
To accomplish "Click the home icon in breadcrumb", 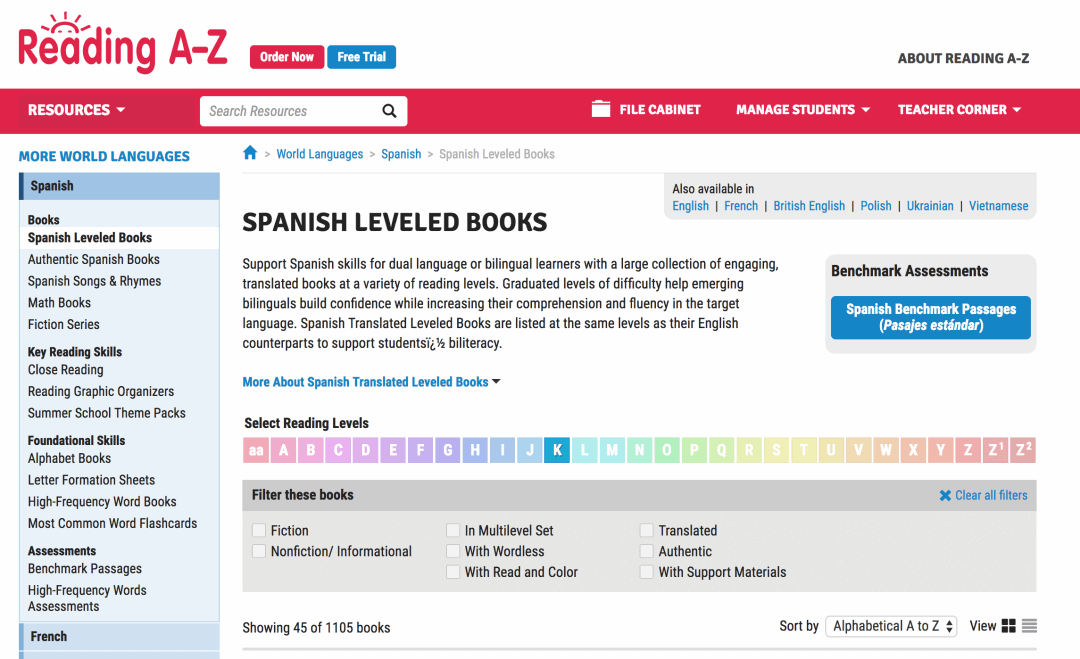I will coord(250,153).
